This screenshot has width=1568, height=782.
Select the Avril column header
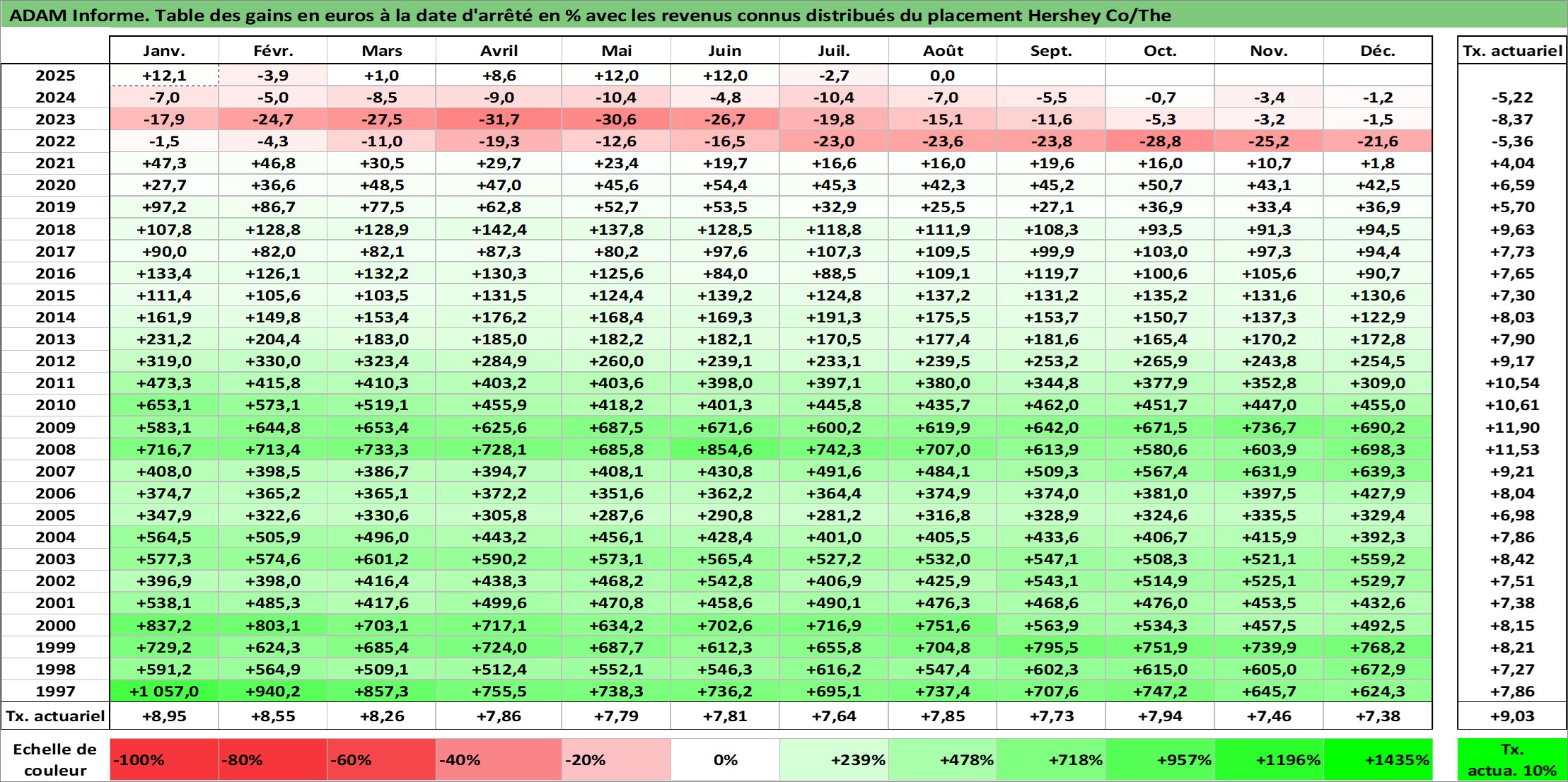pyautogui.click(x=499, y=51)
